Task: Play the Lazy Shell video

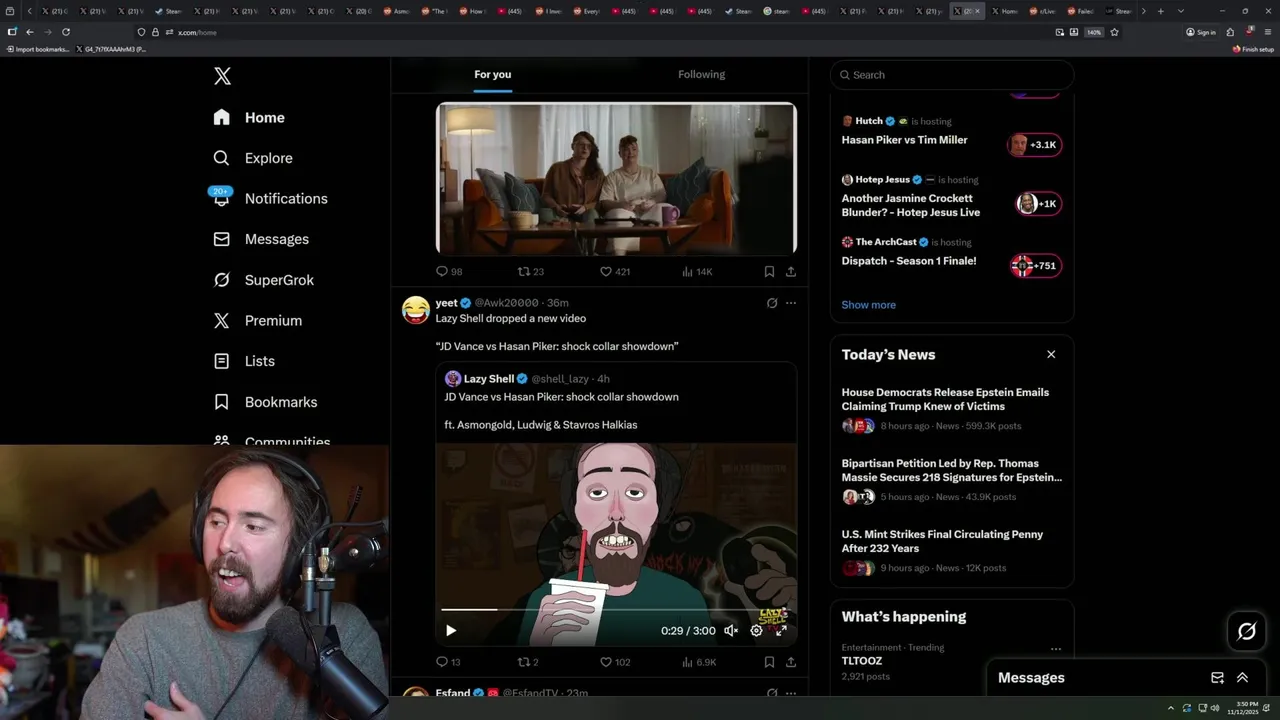Action: point(451,630)
